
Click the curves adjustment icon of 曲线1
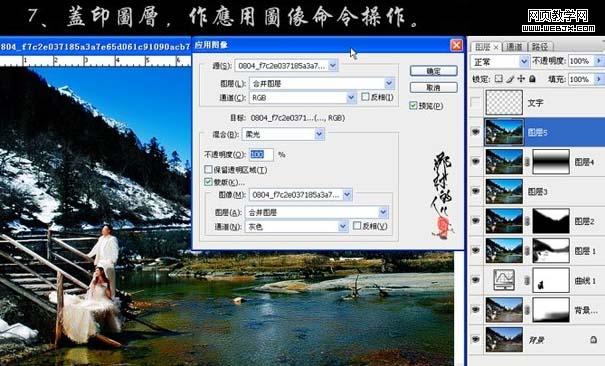[x=504, y=280]
